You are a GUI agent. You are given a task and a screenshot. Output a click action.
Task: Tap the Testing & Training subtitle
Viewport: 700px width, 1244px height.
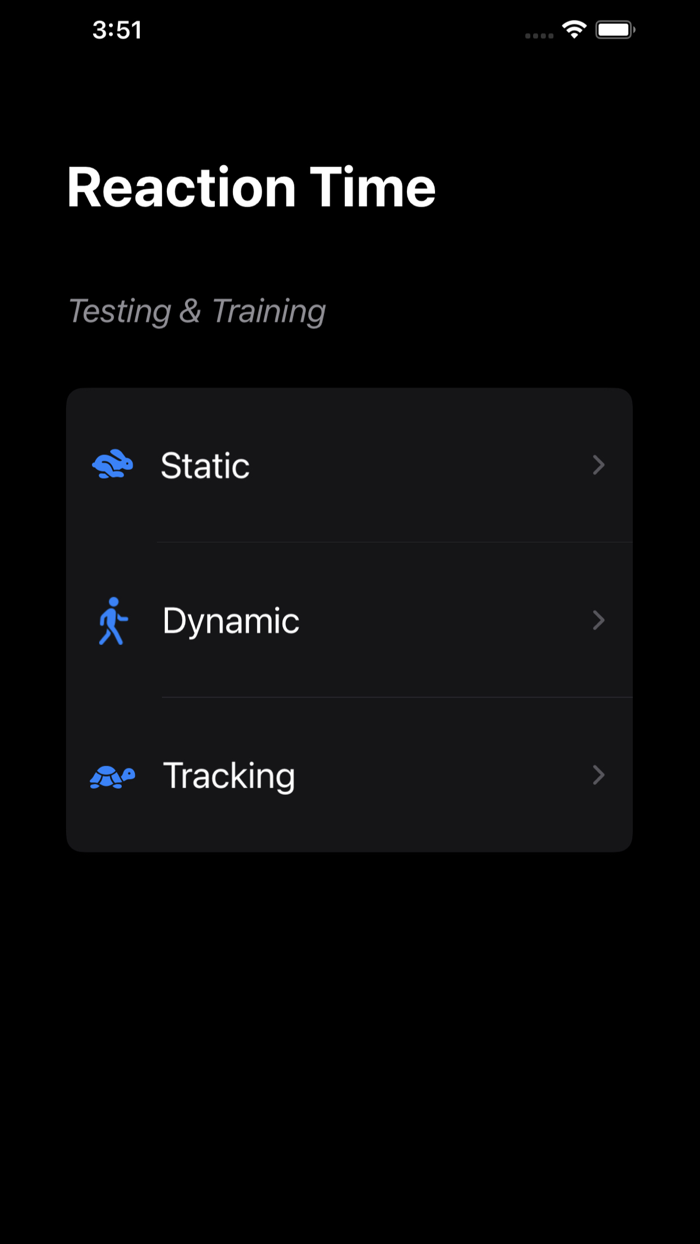196,310
